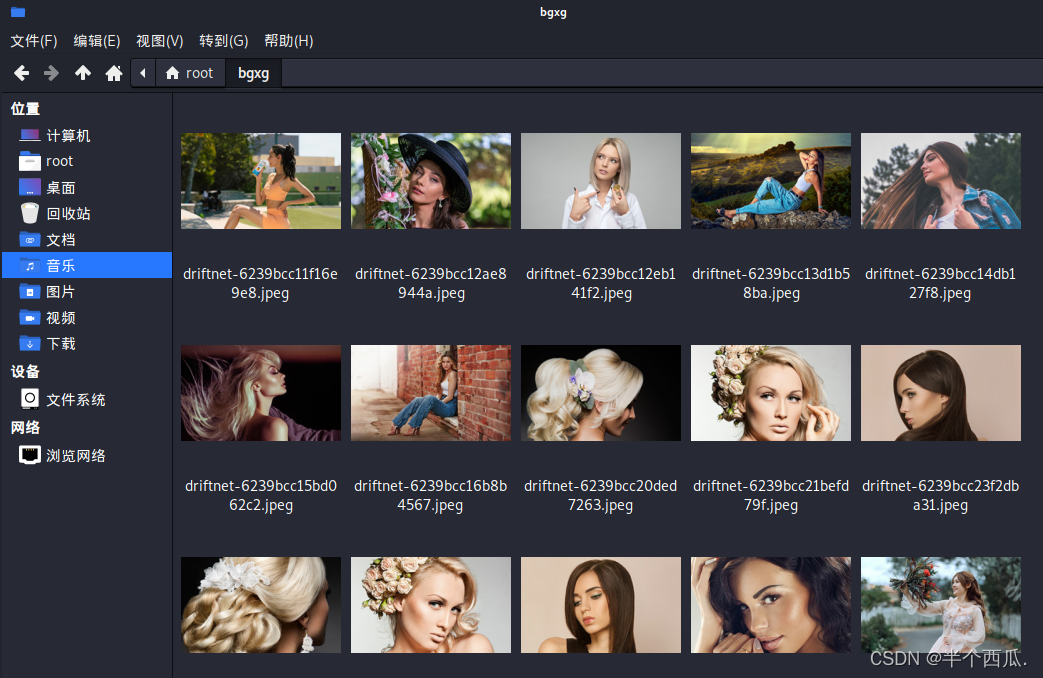Image resolution: width=1043 pixels, height=678 pixels.
Task: Click filename driftnet-6239bcc12ae8944a.jpeg
Action: 431,283
